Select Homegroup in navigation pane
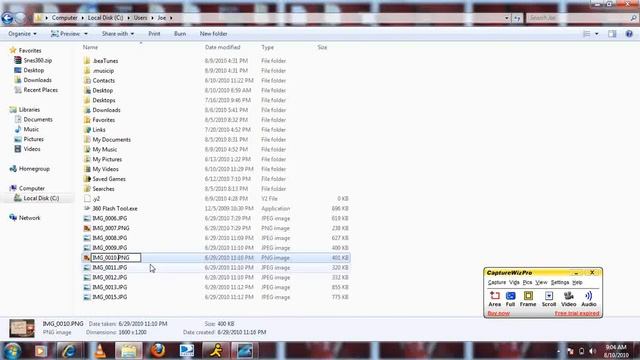The height and width of the screenshot is (360, 640). point(29,169)
